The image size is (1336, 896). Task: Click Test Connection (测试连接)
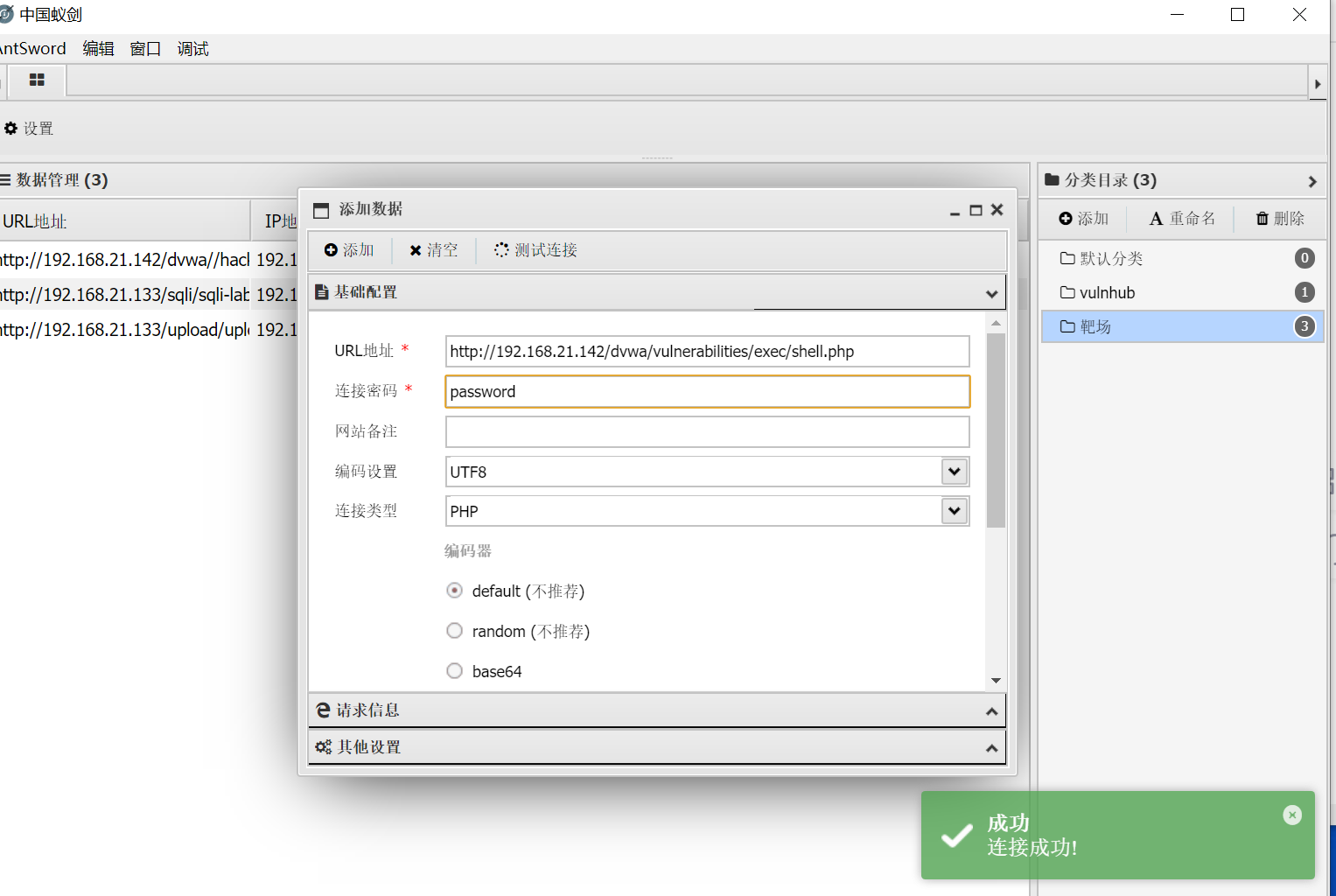(x=535, y=250)
